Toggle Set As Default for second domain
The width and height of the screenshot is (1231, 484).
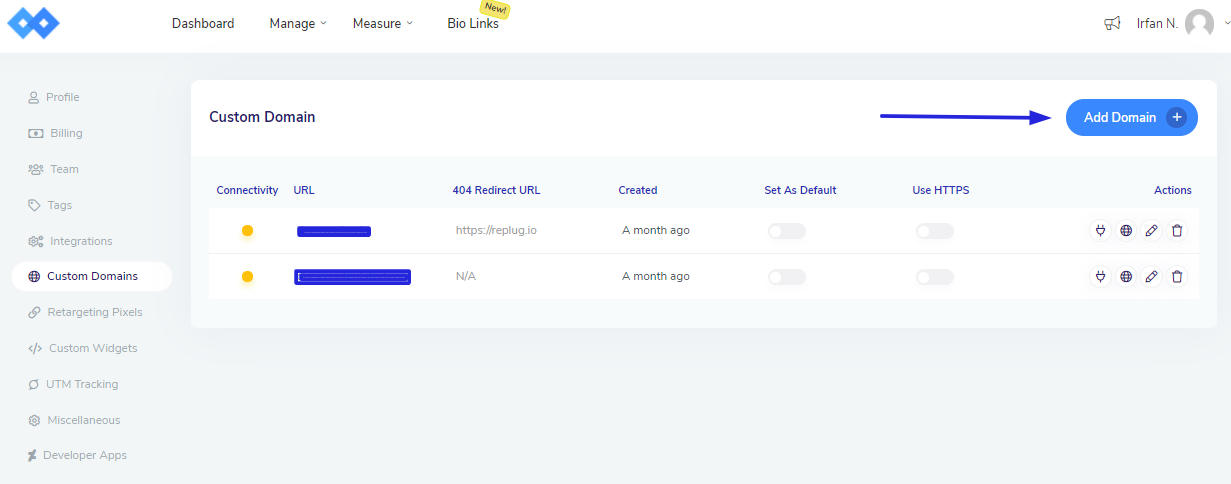786,277
